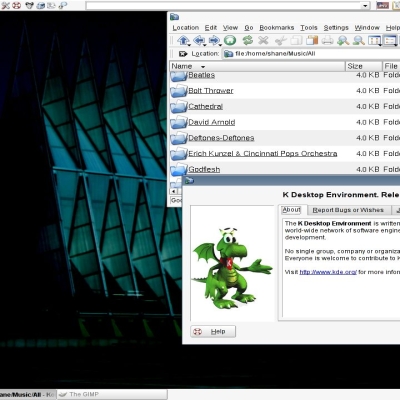The image size is (400, 400).
Task: Clear the location bar with the black arrow icon
Action: (x=183, y=54)
